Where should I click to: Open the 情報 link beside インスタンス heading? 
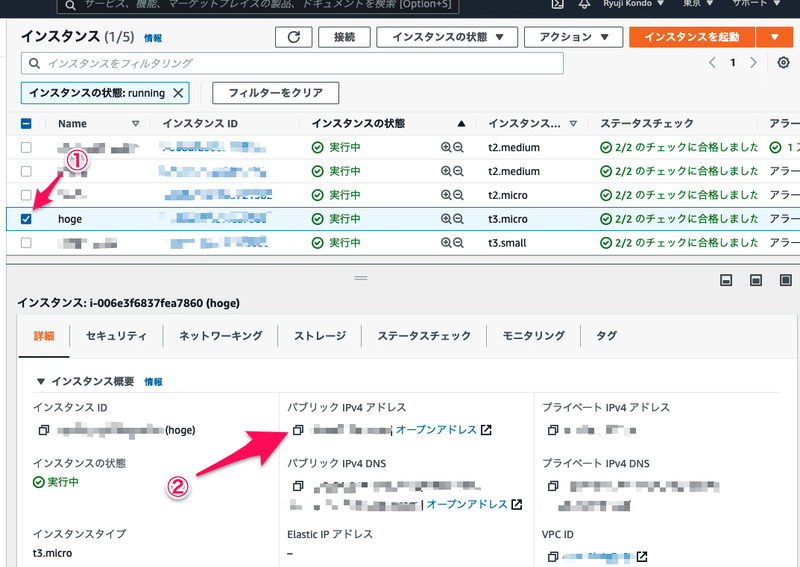[x=153, y=38]
